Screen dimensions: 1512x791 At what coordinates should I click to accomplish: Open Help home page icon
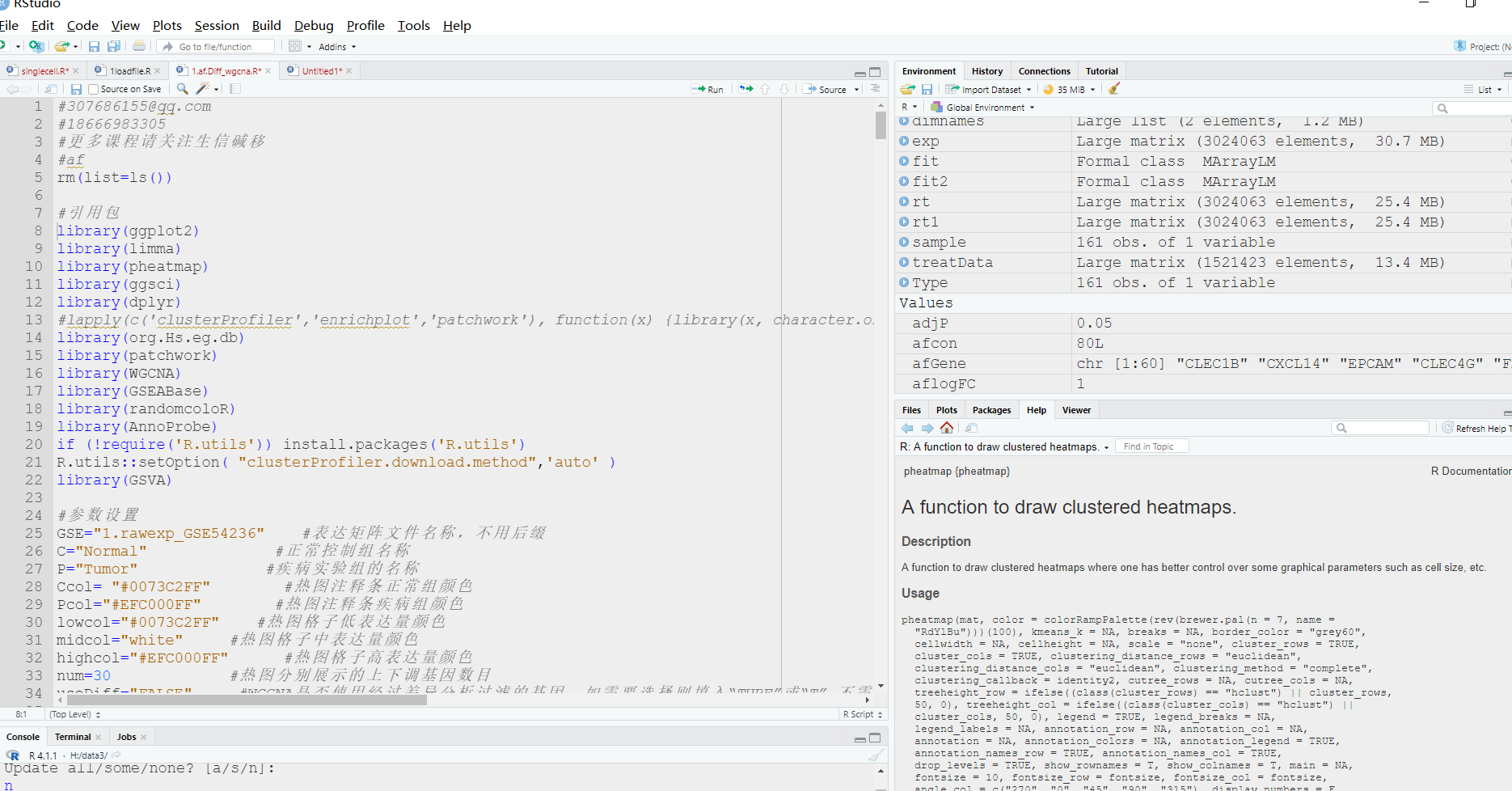tap(947, 428)
